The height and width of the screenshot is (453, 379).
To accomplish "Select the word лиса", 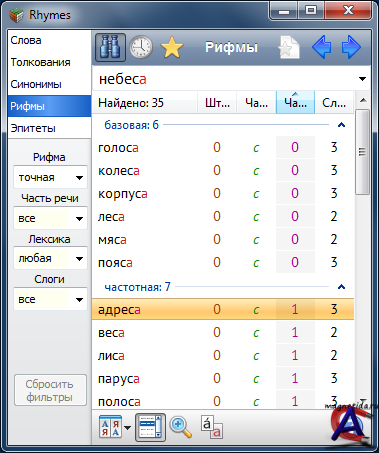I will point(223,355).
